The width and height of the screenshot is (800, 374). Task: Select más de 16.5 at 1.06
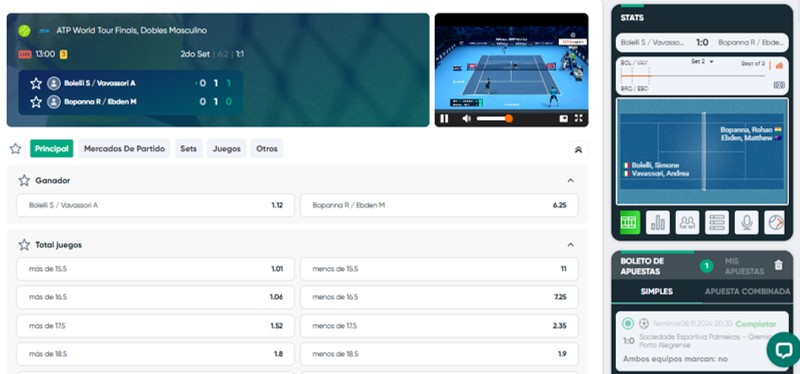156,297
